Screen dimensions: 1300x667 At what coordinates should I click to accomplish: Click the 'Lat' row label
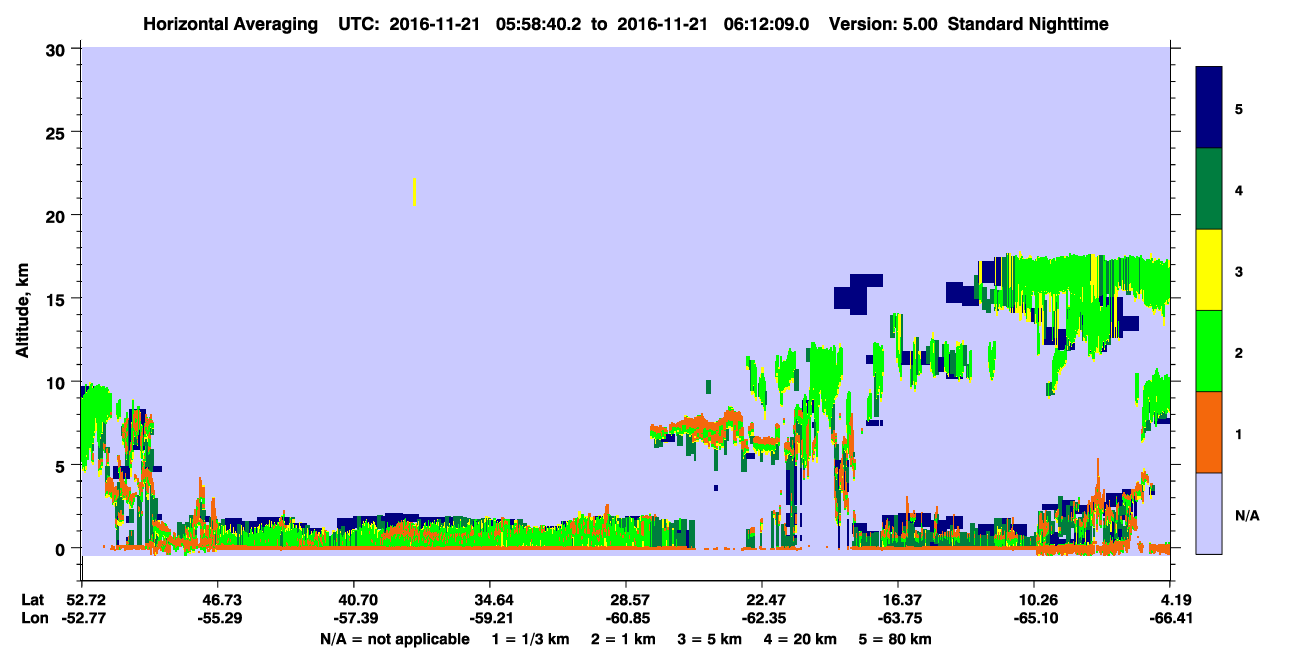(x=33, y=599)
